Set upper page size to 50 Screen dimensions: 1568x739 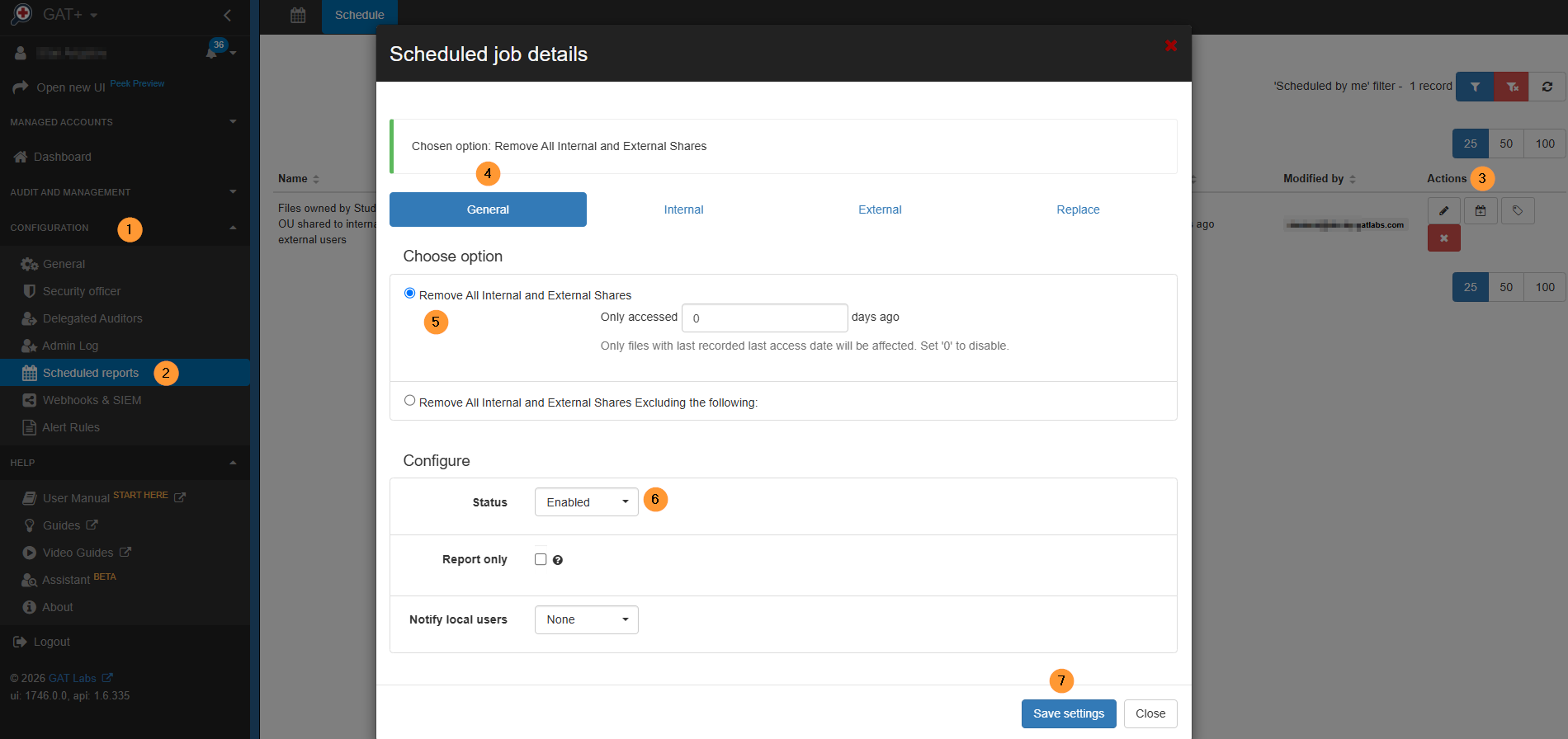click(1506, 144)
